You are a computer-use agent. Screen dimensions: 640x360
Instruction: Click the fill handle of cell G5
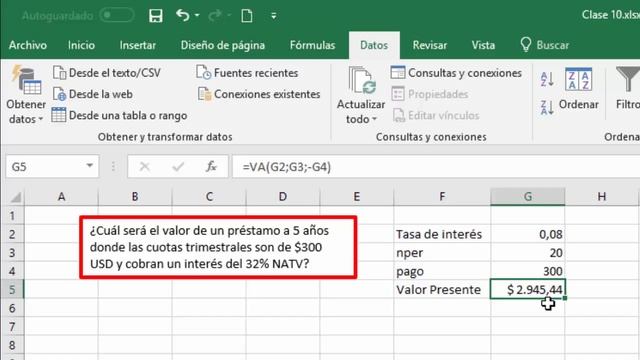565,298
